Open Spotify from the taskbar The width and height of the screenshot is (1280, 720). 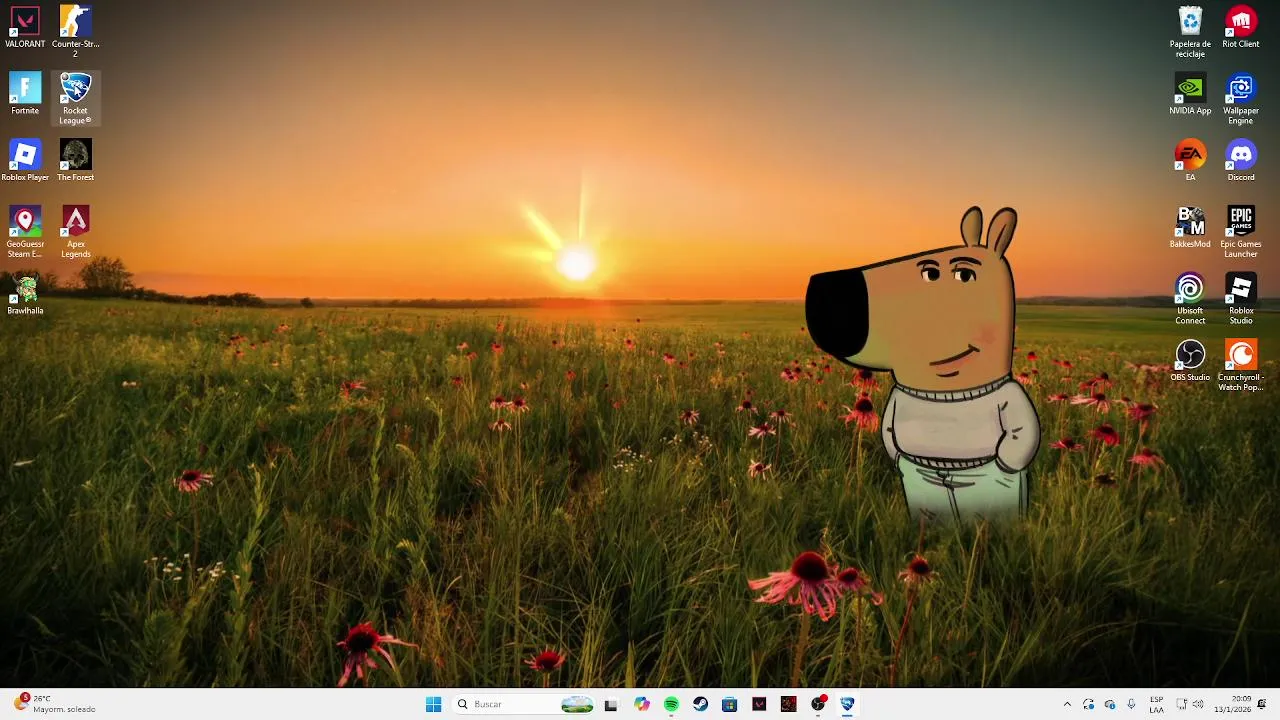tap(671, 704)
